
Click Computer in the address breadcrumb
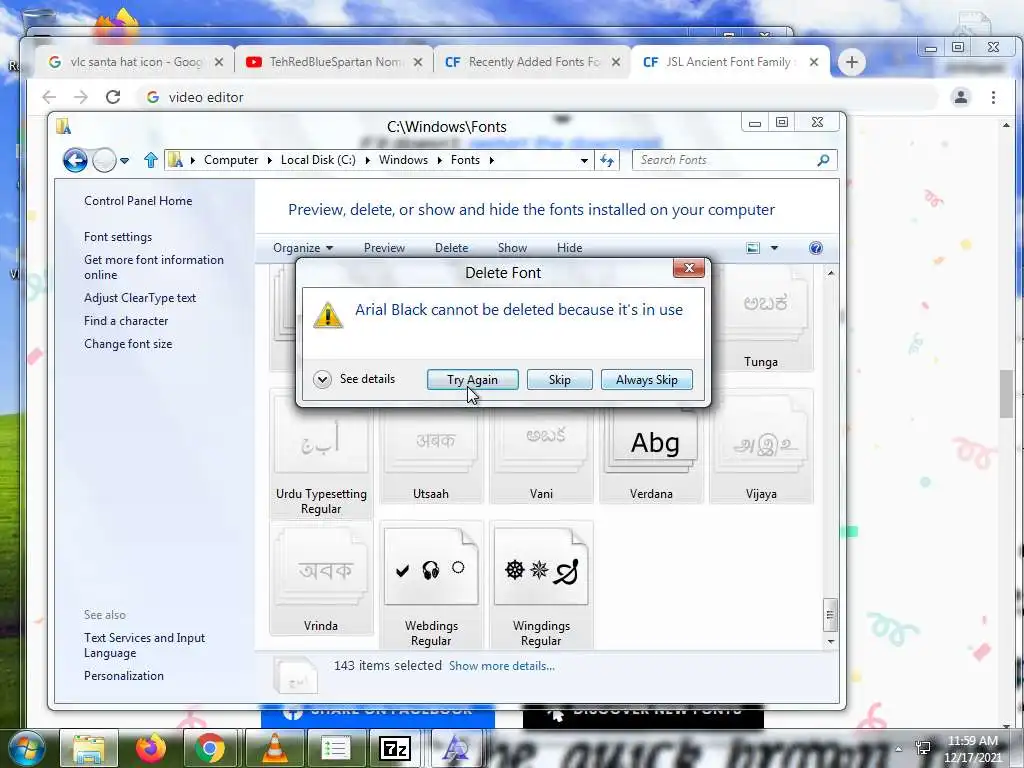[231, 160]
